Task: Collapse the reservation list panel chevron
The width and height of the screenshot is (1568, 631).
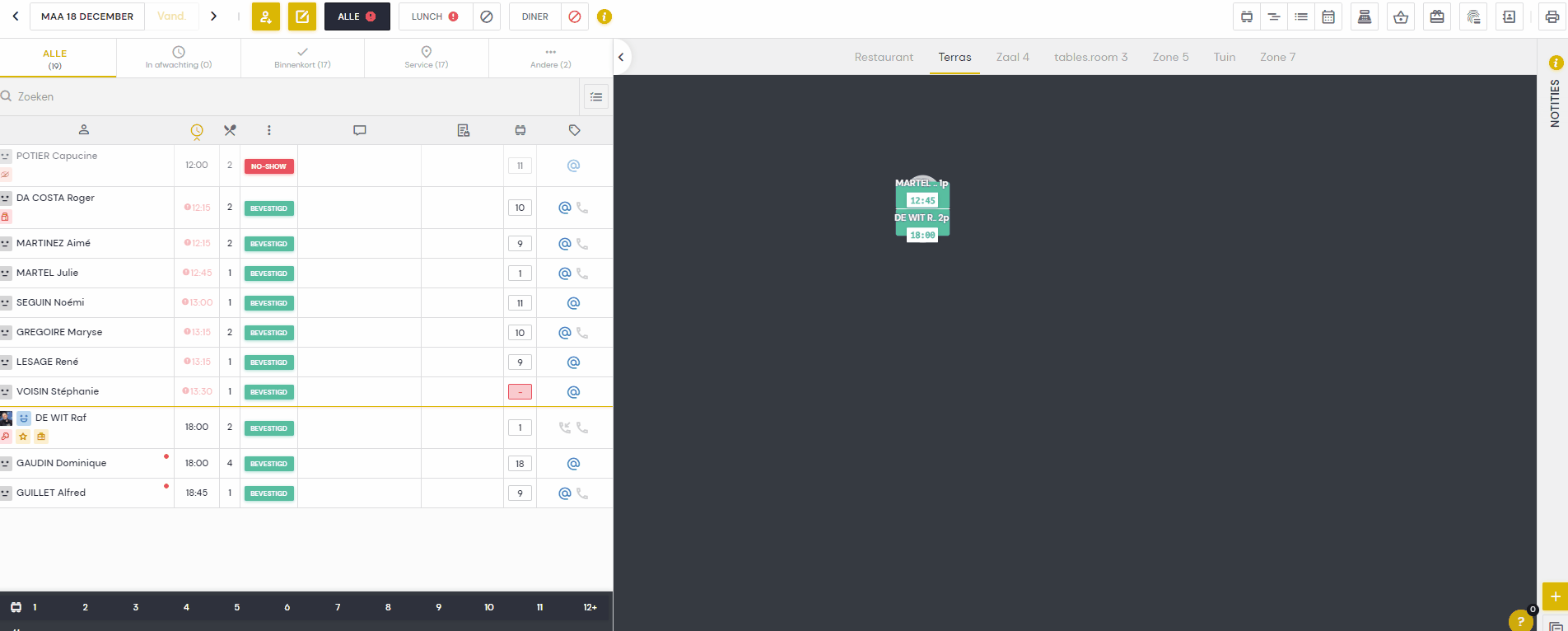Action: 621,57
